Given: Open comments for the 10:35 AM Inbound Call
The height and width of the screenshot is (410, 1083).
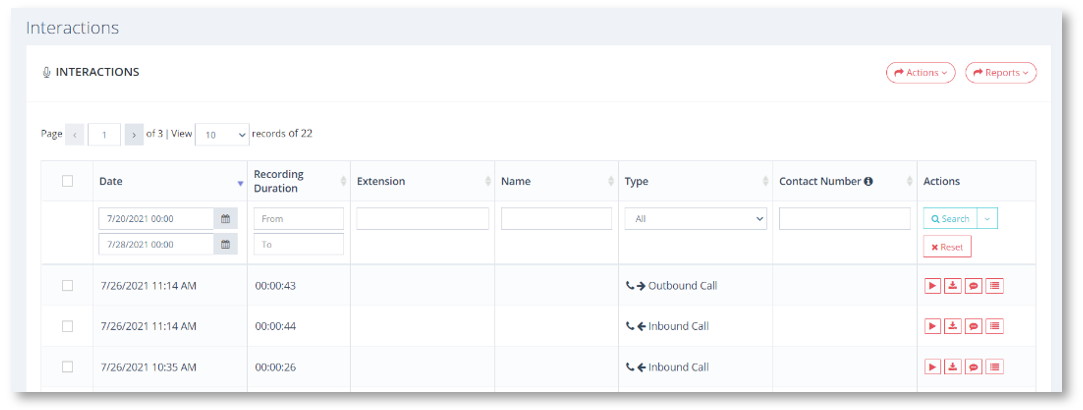Looking at the screenshot, I should [973, 367].
